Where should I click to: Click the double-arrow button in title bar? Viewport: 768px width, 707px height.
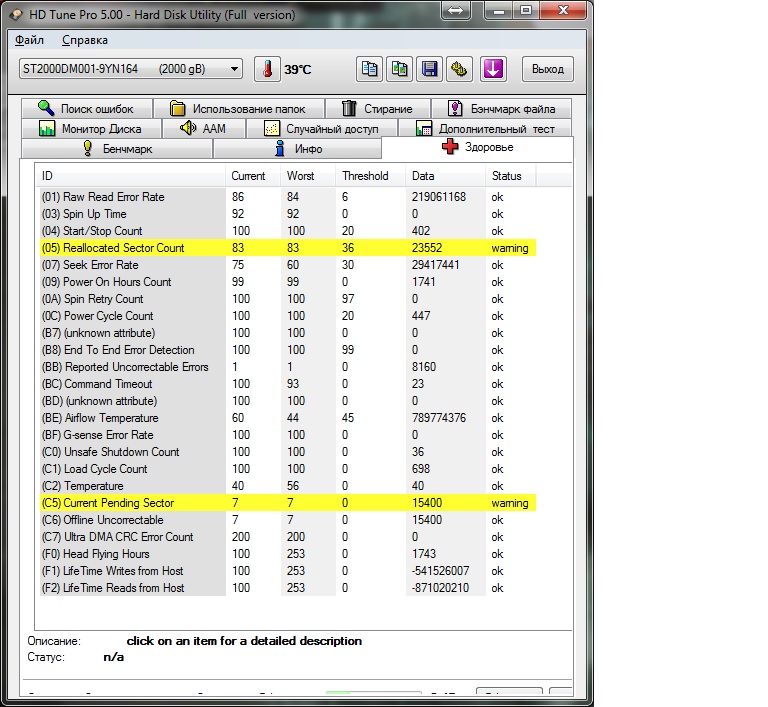pyautogui.click(x=454, y=12)
